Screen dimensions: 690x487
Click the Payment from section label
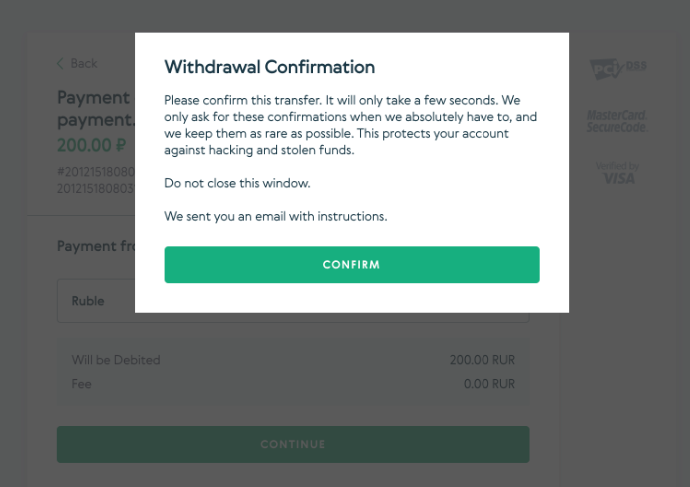pos(96,246)
